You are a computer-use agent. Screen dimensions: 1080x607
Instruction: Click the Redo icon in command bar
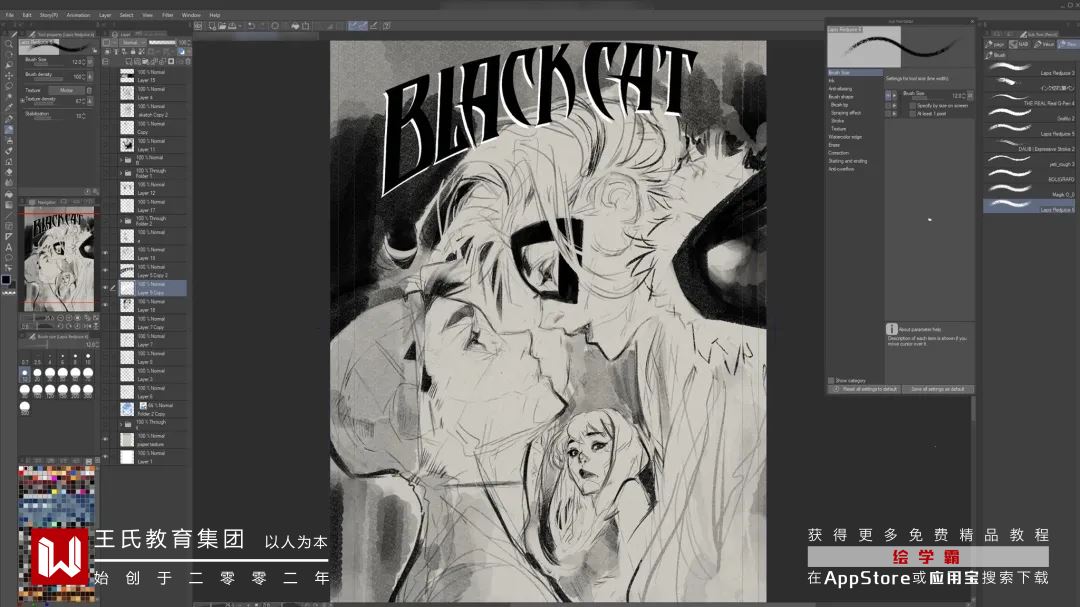click(262, 26)
